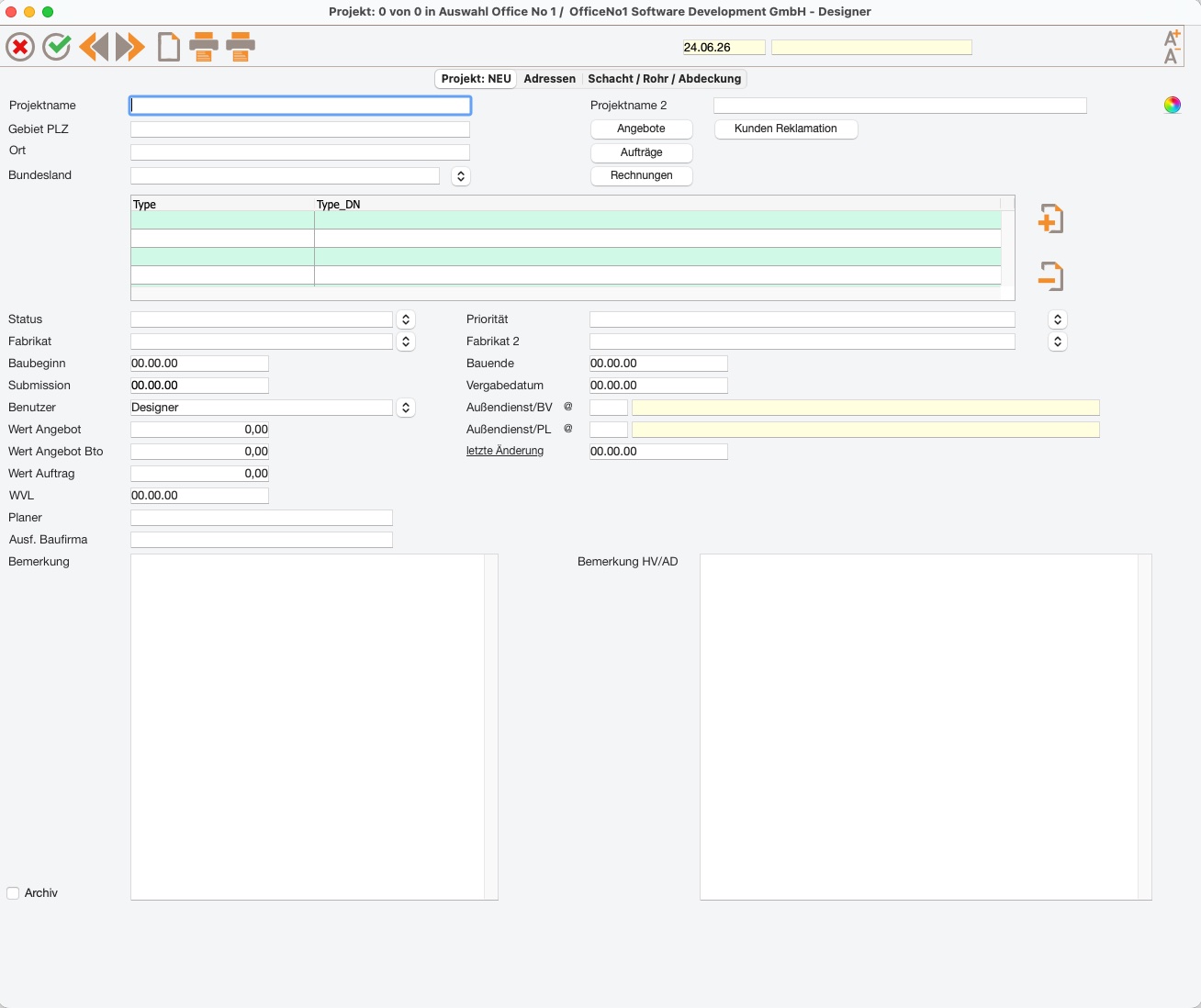Expand the Status dropdown

[406, 319]
